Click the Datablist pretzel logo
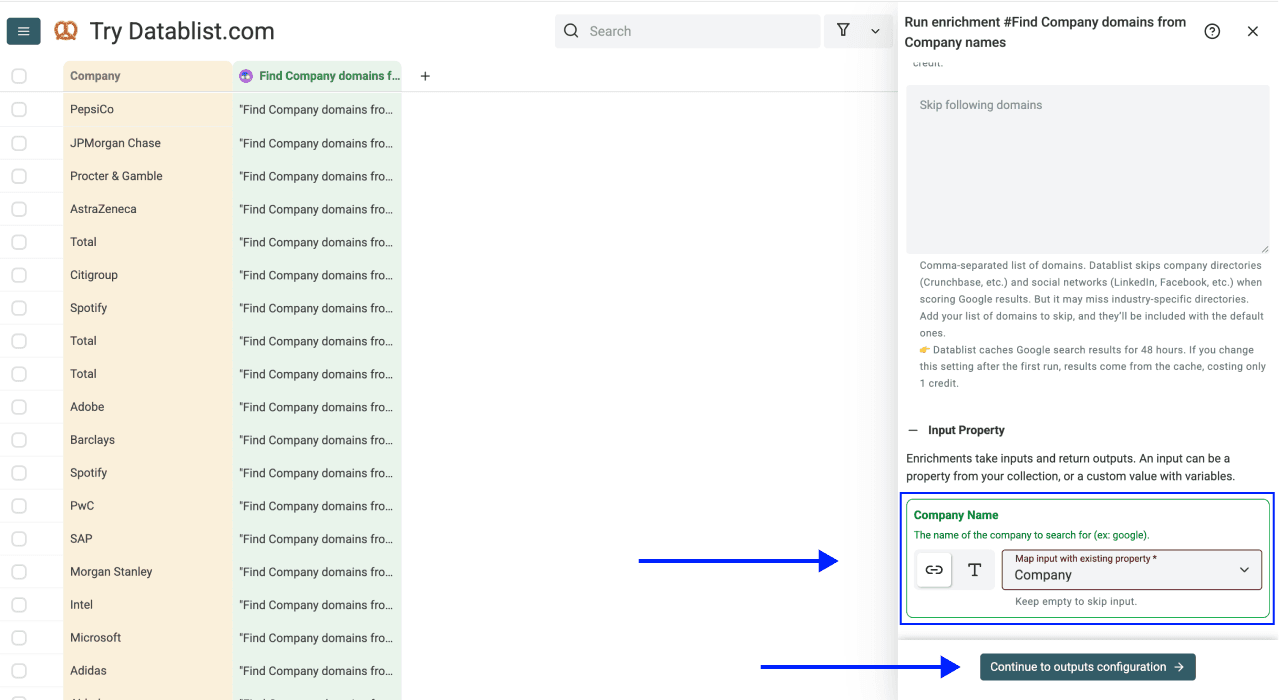Viewport: 1279px width, 700px height. 66,30
